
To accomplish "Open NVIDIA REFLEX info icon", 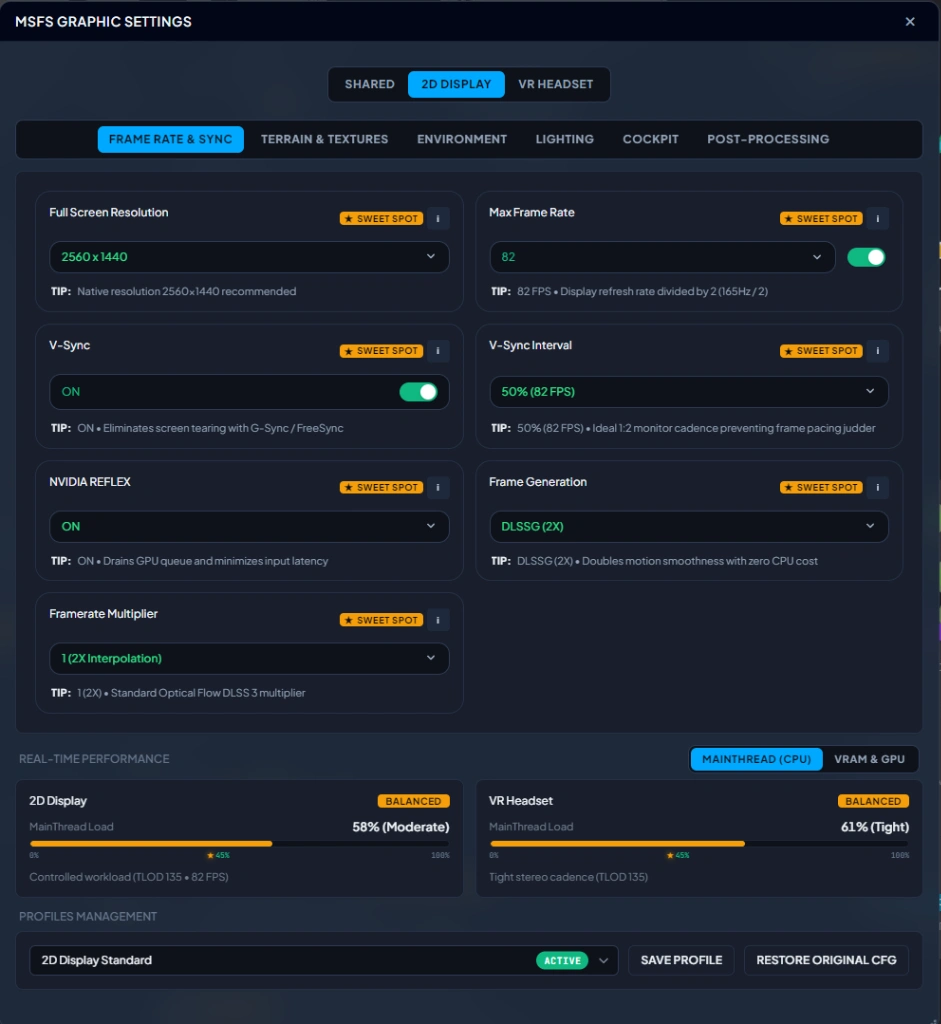I will pyautogui.click(x=438, y=487).
